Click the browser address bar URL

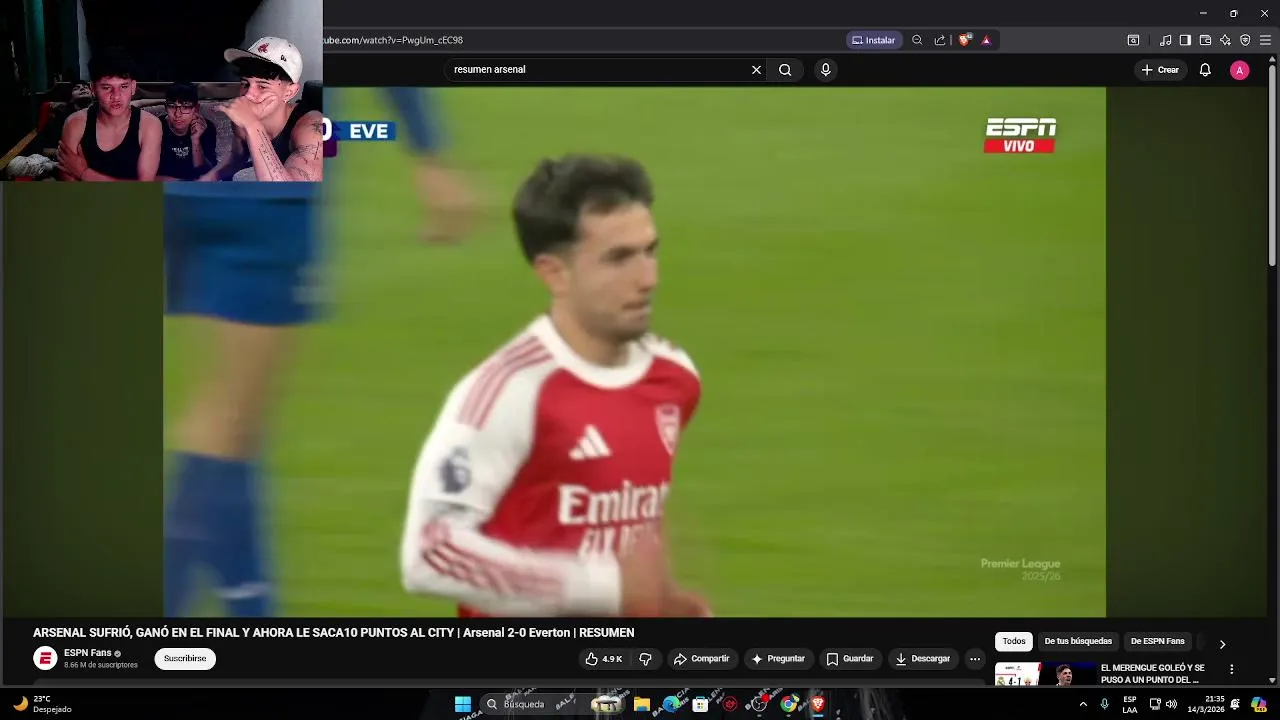pyautogui.click(x=392, y=40)
